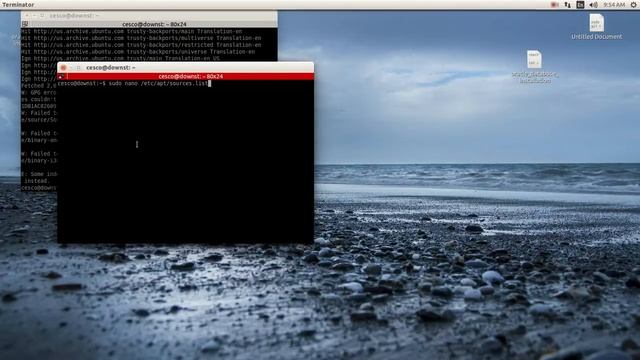Select the Untitled Document desktop file
Image resolution: width=640 pixels, height=360 pixels.
(x=596, y=27)
